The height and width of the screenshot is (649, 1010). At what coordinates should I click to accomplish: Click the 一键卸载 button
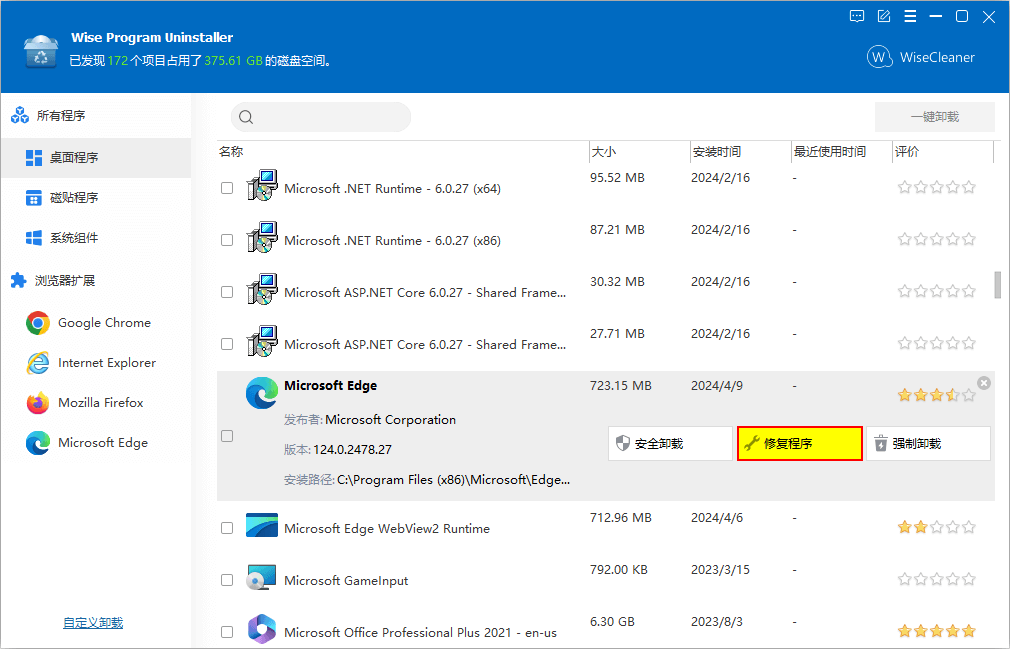click(935, 117)
